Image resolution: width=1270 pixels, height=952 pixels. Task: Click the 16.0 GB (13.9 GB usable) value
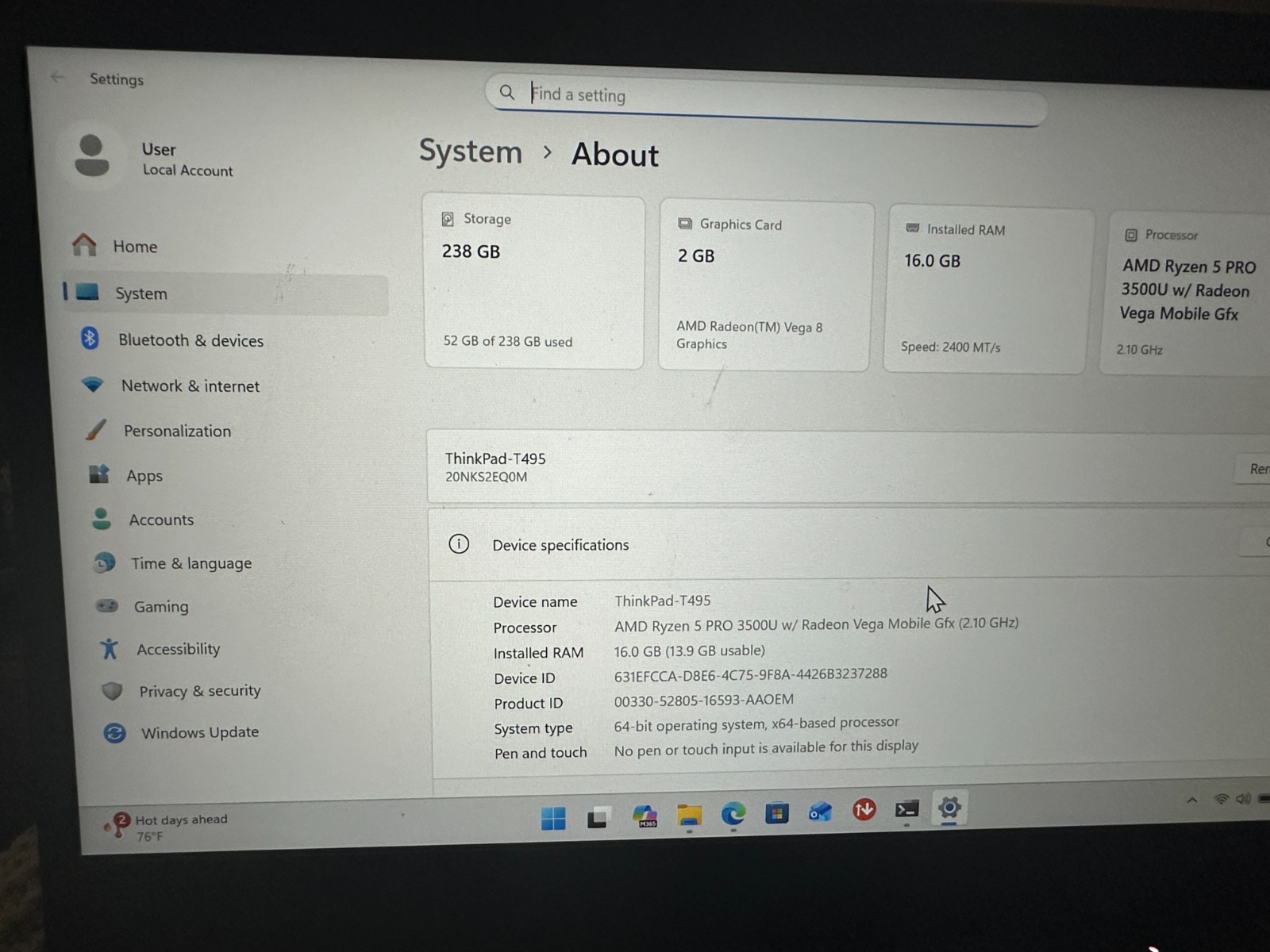pyautogui.click(x=689, y=651)
